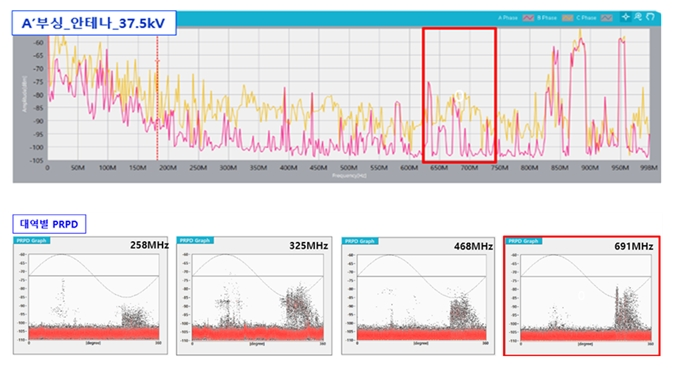Click the zoom magnifier icon in spectrum header
673x368 pixels.
(x=638, y=17)
